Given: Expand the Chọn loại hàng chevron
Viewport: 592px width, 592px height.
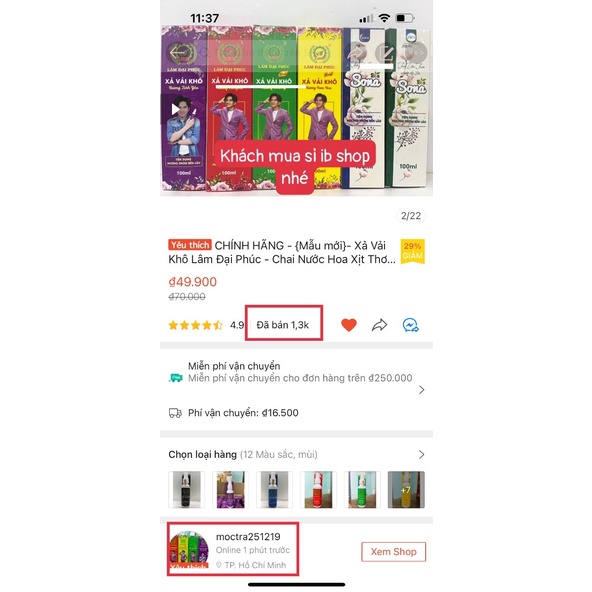Looking at the screenshot, I should pos(421,455).
